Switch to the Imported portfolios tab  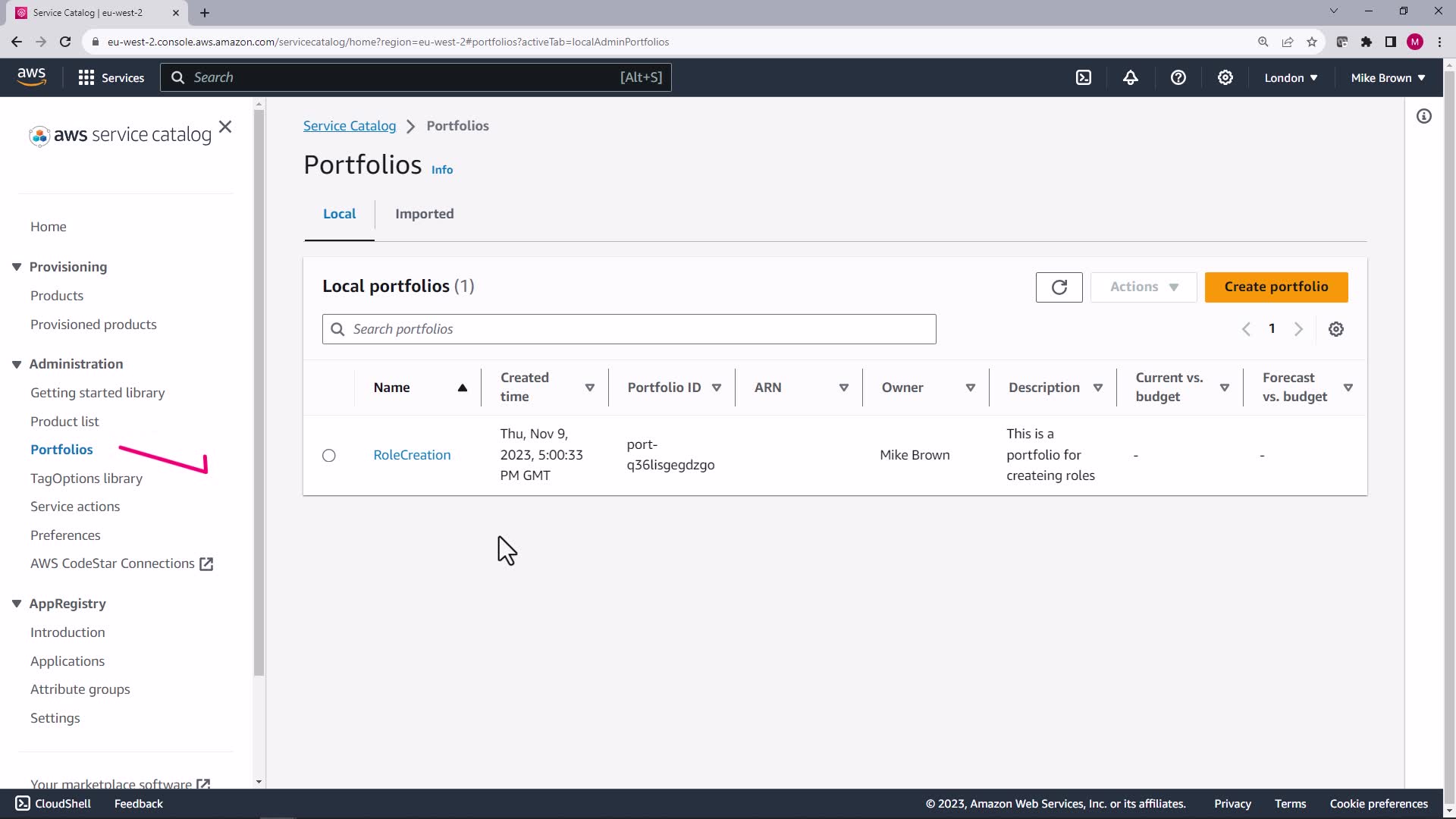coord(424,214)
